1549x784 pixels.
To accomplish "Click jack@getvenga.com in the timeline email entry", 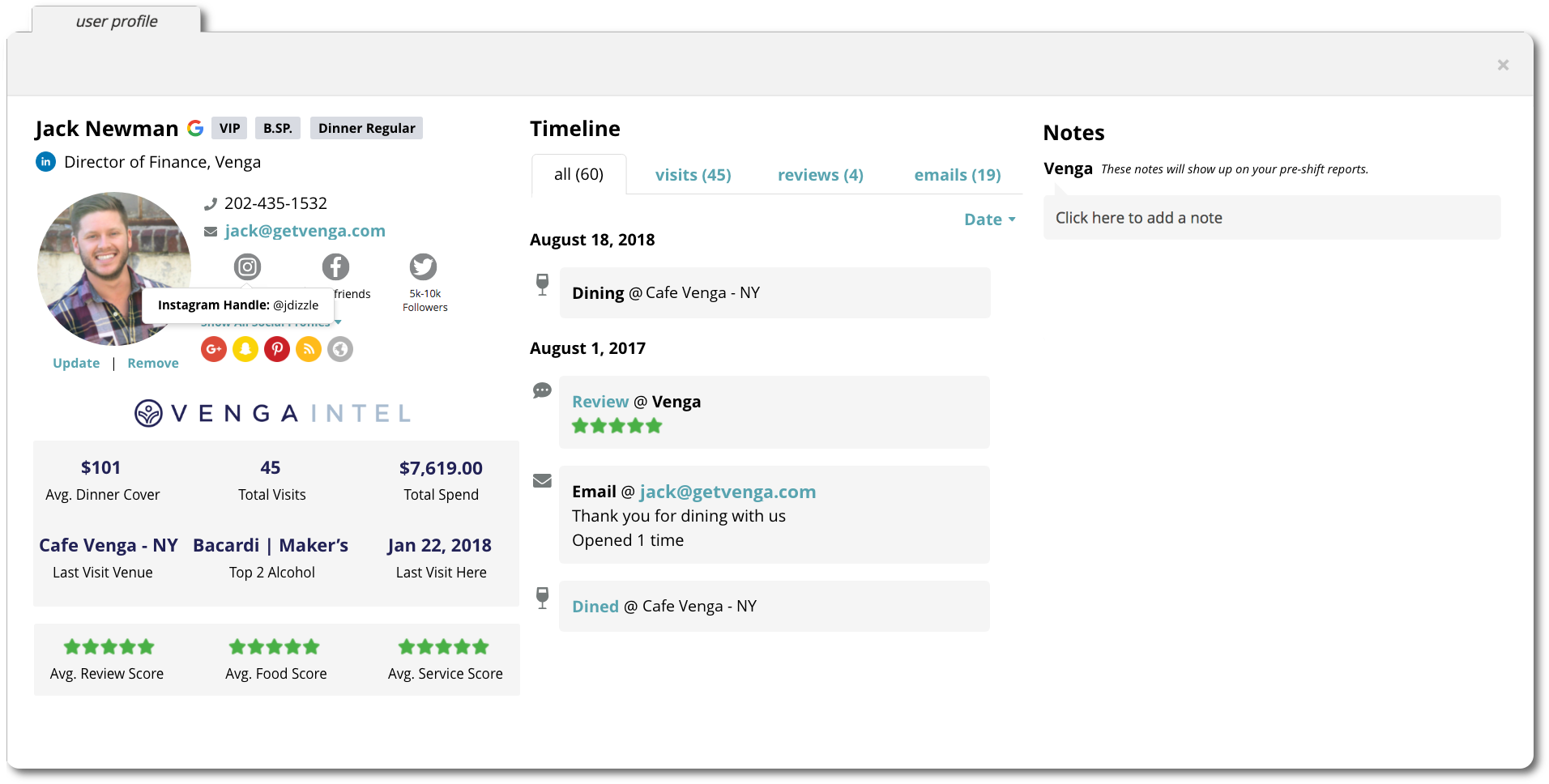I will click(728, 492).
